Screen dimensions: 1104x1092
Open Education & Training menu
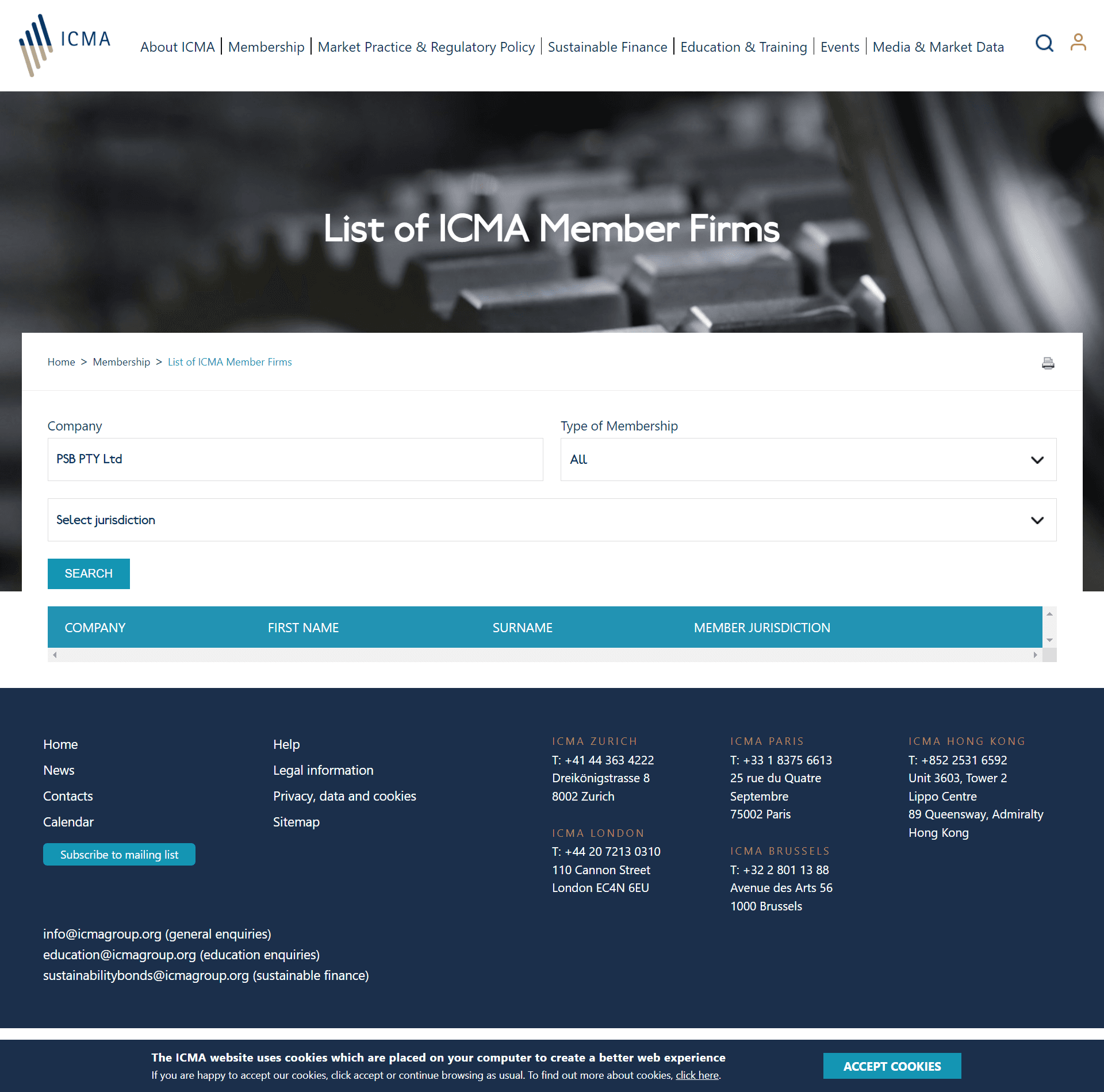coord(743,47)
